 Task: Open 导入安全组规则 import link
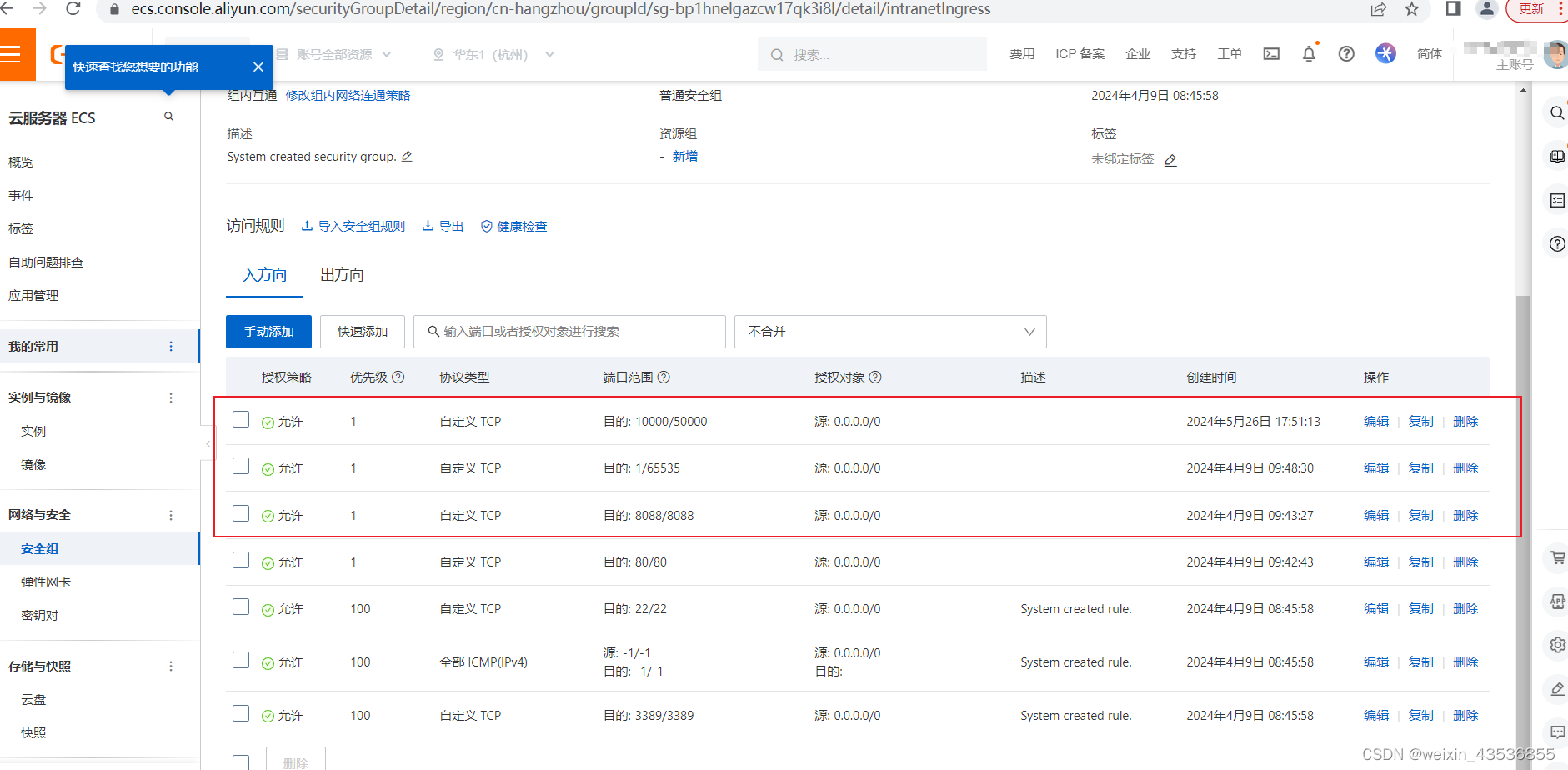click(x=353, y=227)
